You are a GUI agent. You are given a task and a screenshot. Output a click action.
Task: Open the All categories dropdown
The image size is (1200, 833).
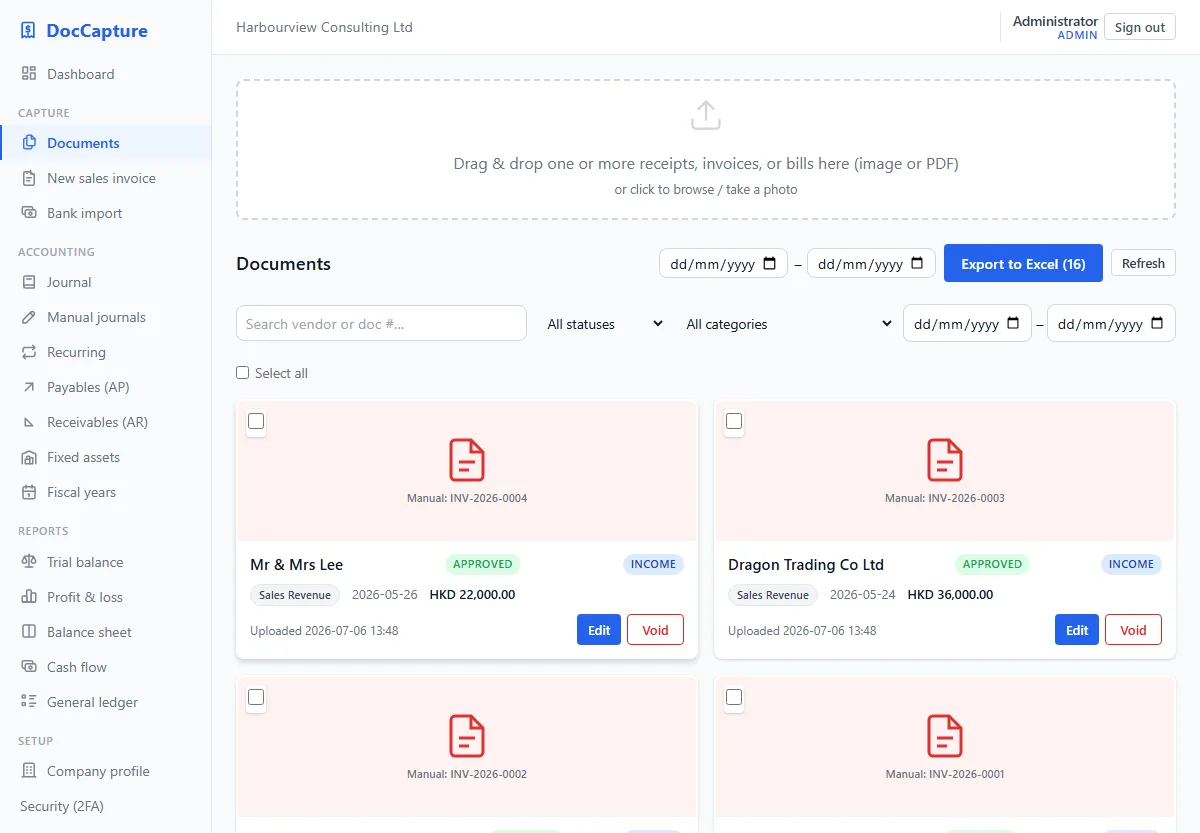click(788, 324)
